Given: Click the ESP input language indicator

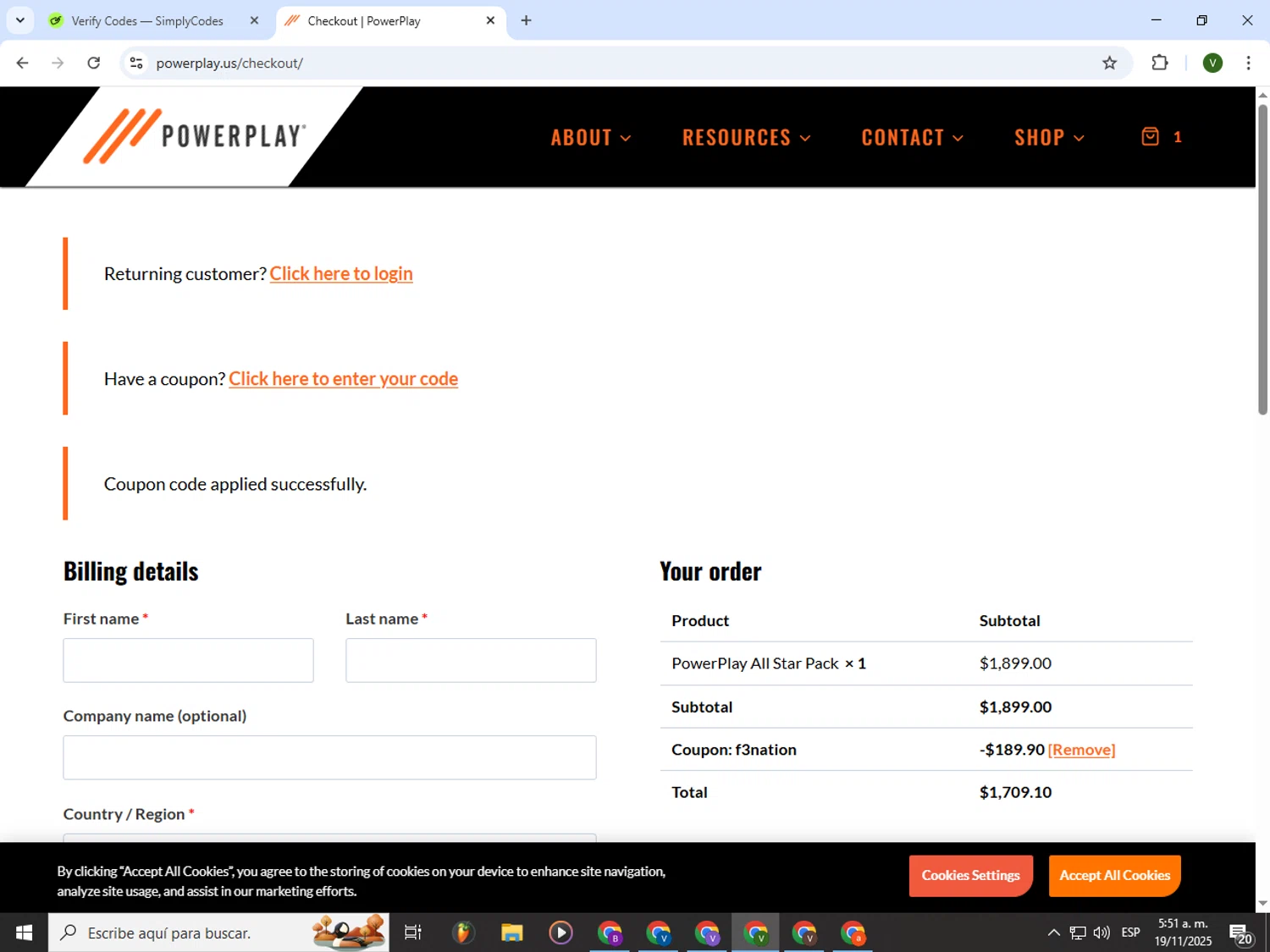Looking at the screenshot, I should pos(1130,933).
